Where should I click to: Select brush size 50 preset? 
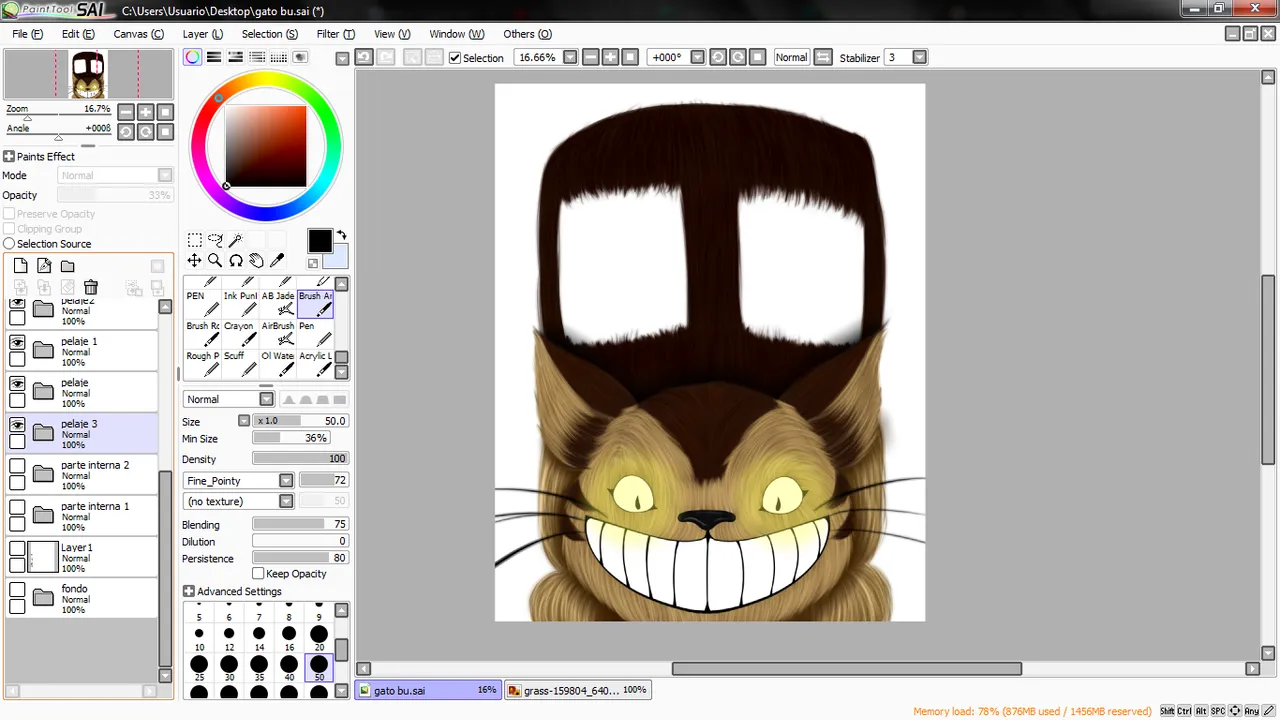point(319,667)
